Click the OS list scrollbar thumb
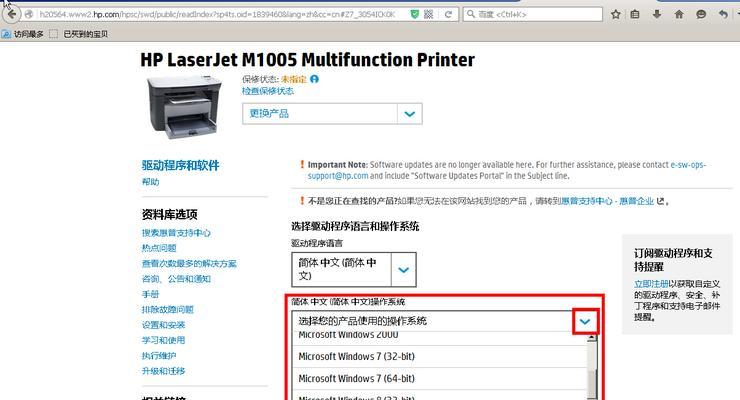This screenshot has height=400, width=740. pos(592,384)
